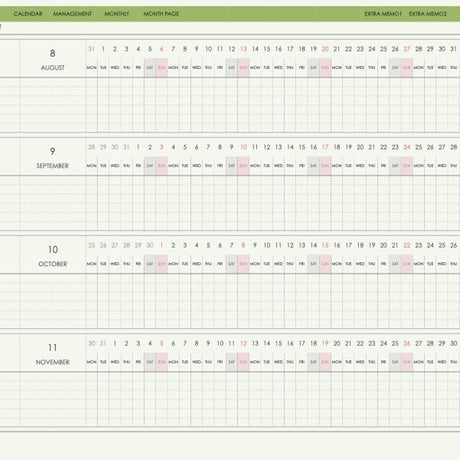Select September date 24
The height and width of the screenshot is (460, 460).
tap(407, 147)
